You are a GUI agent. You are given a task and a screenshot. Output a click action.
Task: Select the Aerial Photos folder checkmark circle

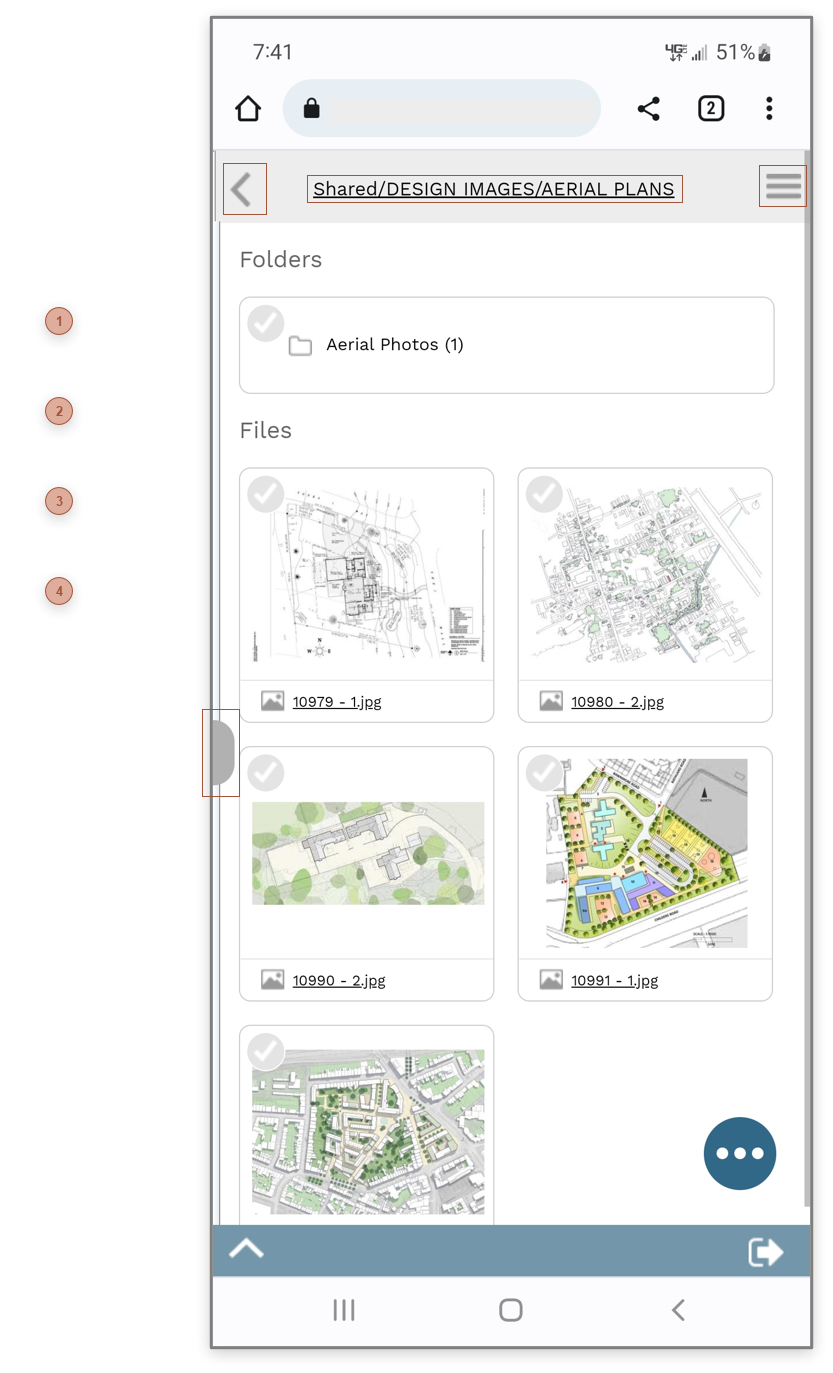point(265,323)
